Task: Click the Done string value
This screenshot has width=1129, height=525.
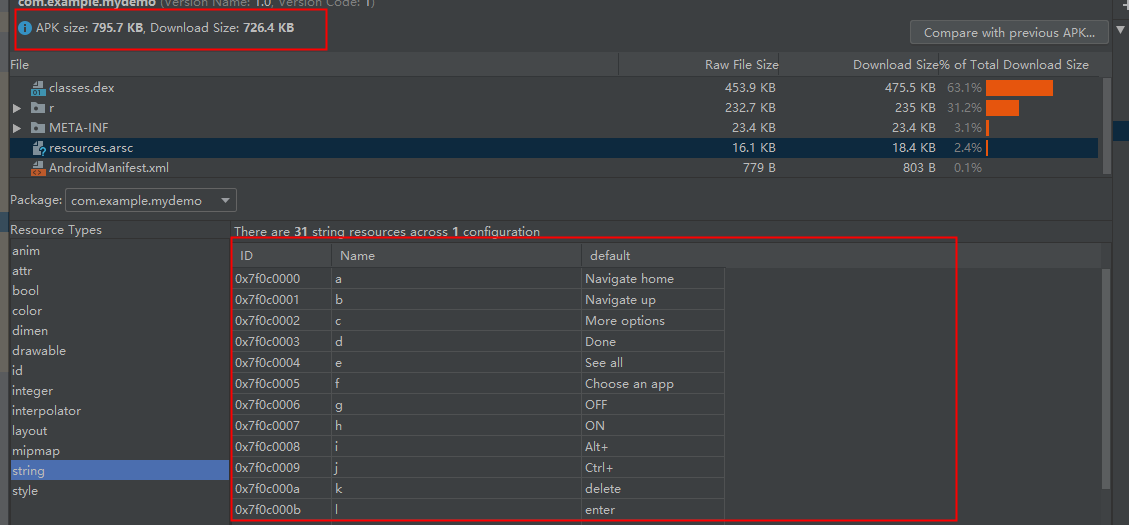Action: [601, 341]
